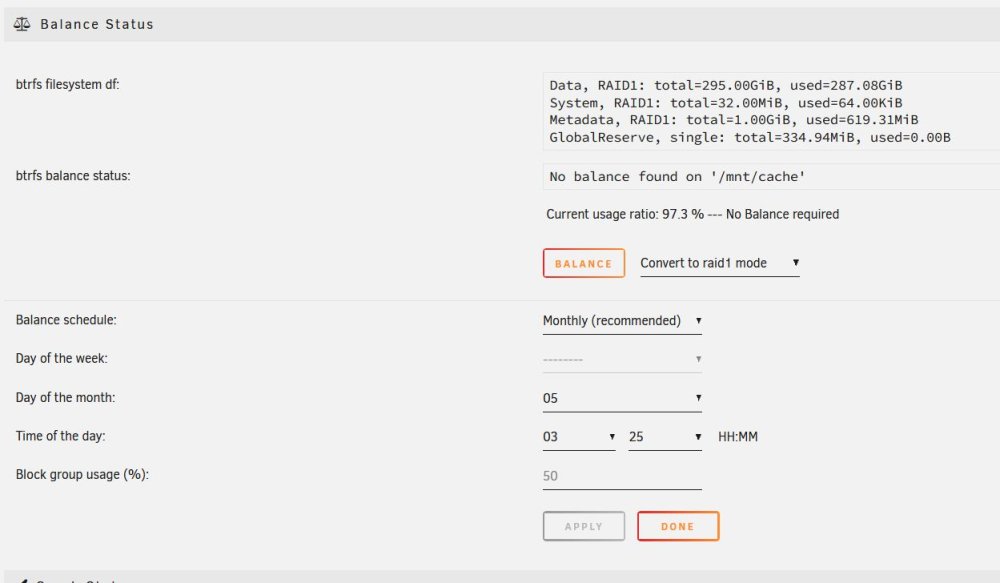Click the btrfs filesystem df output box
1000x583 pixels.
point(771,112)
